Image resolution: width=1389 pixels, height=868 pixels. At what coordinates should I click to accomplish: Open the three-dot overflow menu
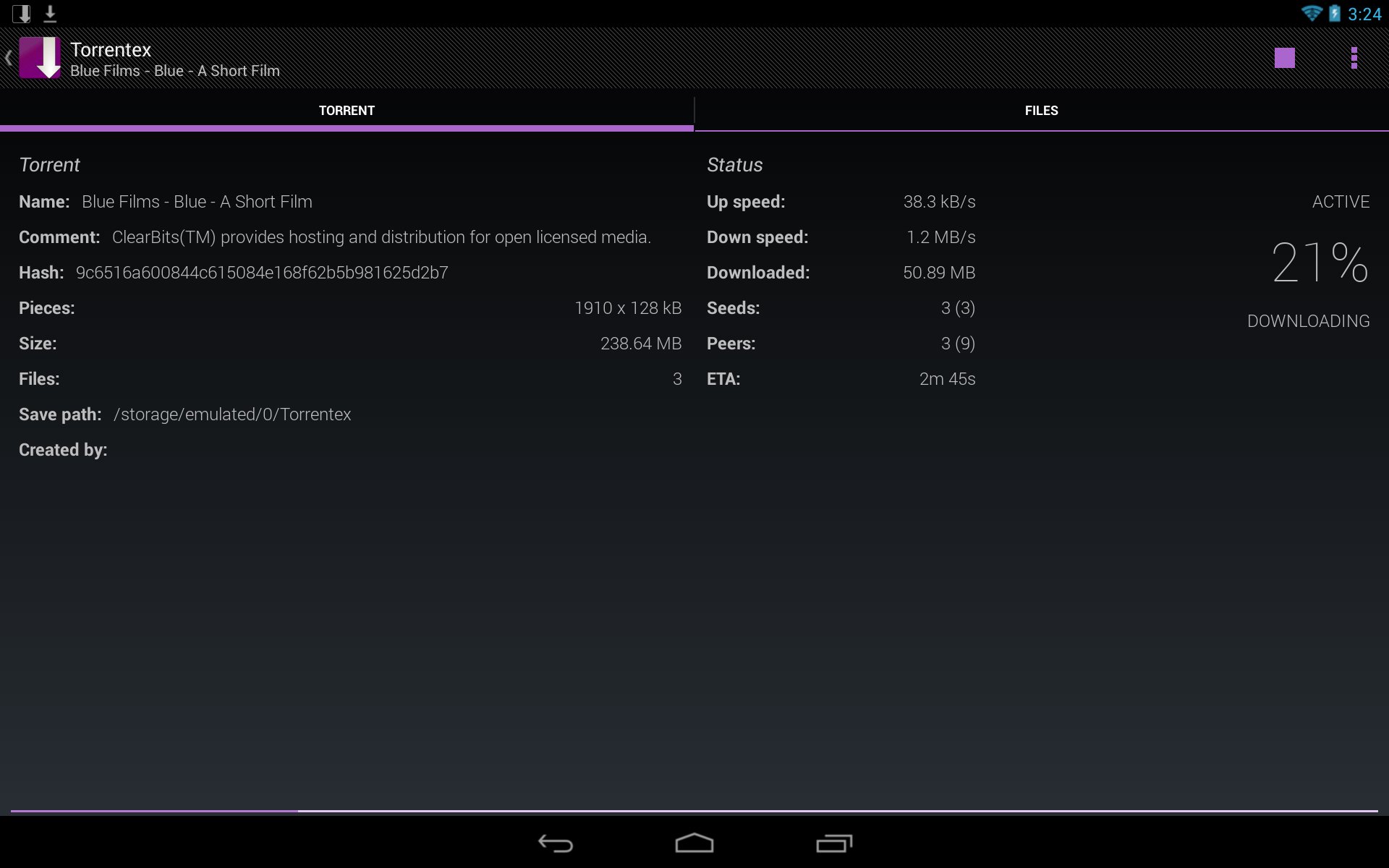click(x=1354, y=58)
